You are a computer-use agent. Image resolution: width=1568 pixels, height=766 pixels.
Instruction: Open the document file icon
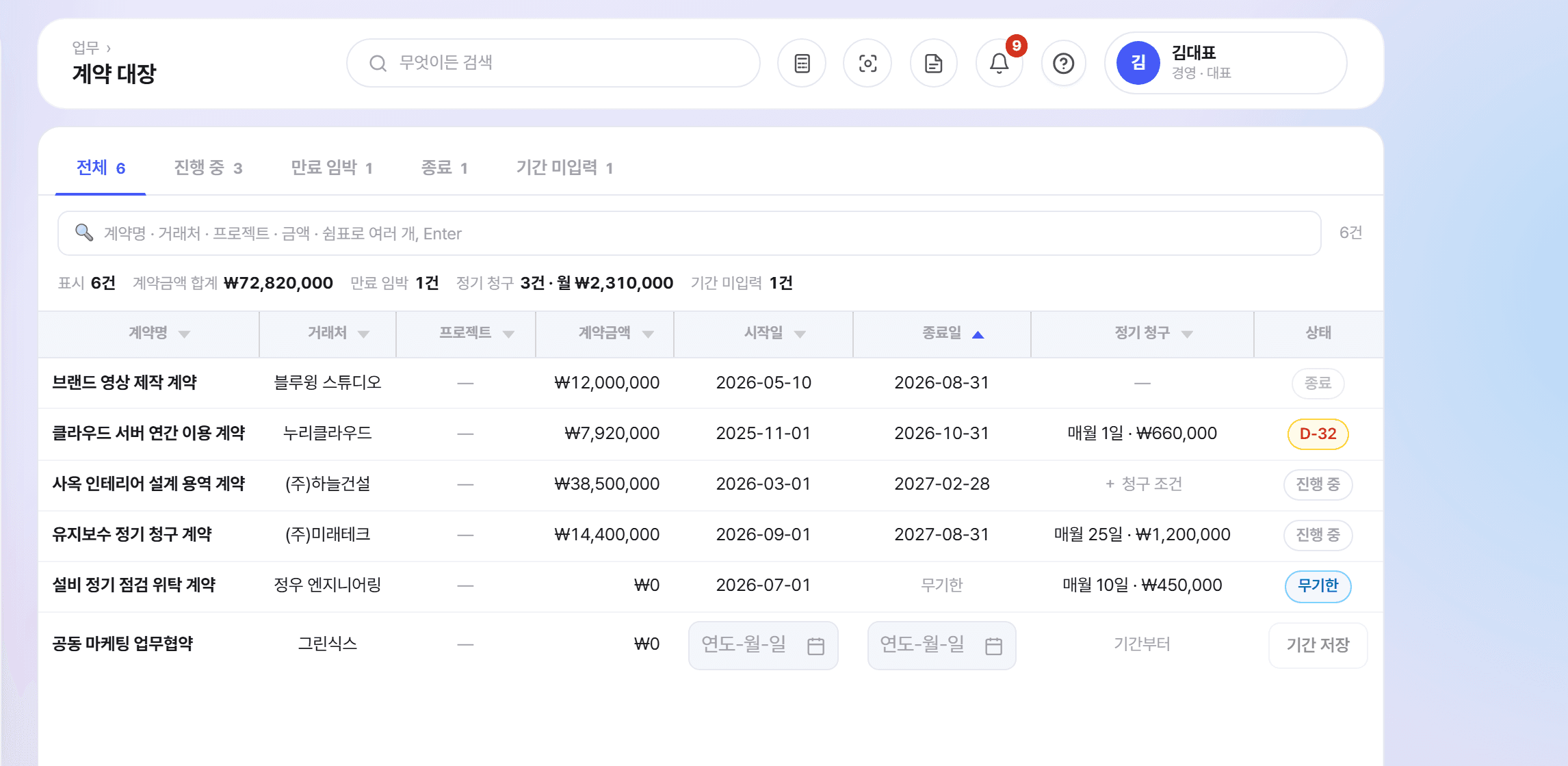pos(933,64)
